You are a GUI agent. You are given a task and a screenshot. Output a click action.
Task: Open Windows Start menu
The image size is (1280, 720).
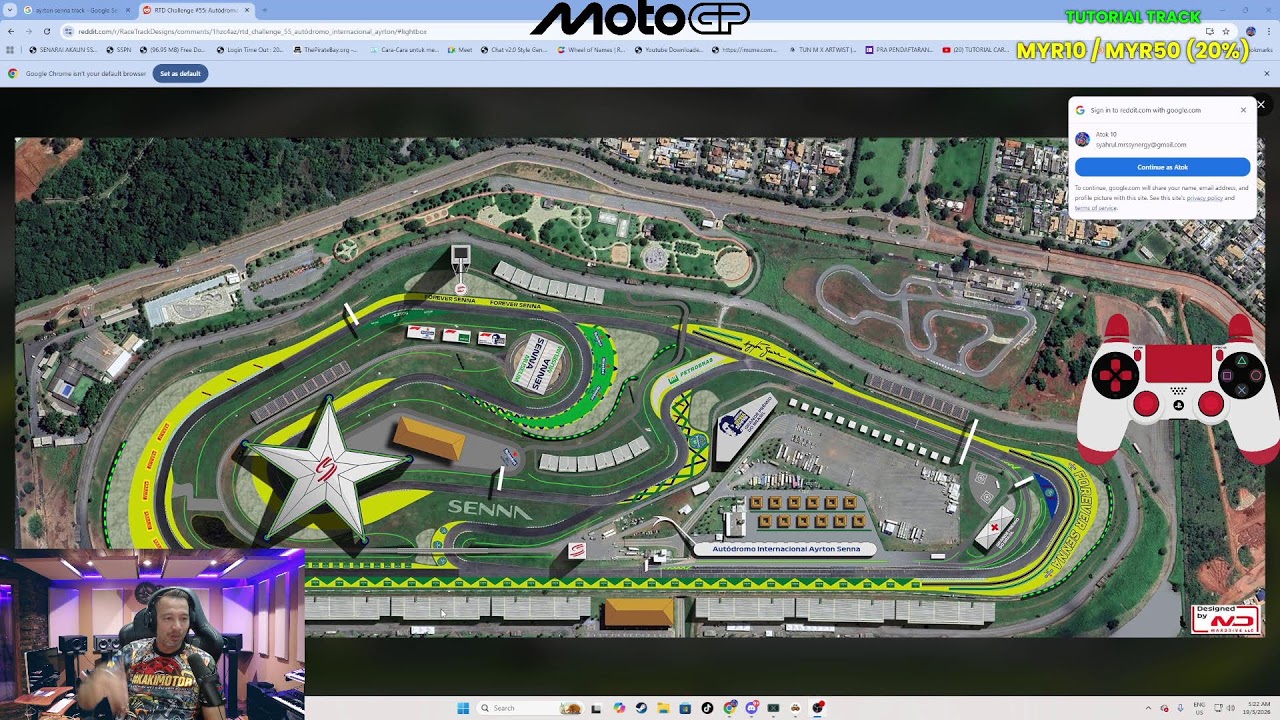click(463, 708)
